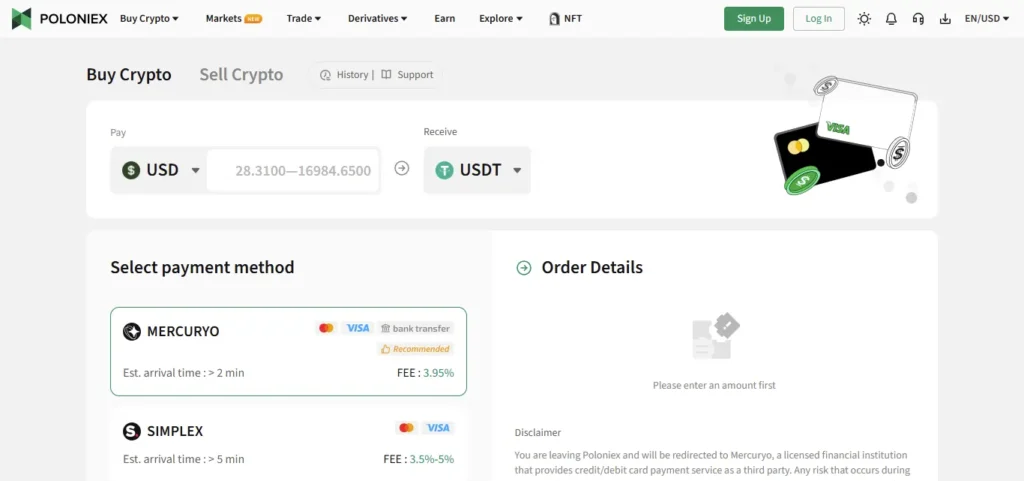The height and width of the screenshot is (481, 1024).
Task: Click the Mercuryo logo icon
Action: pyautogui.click(x=132, y=332)
